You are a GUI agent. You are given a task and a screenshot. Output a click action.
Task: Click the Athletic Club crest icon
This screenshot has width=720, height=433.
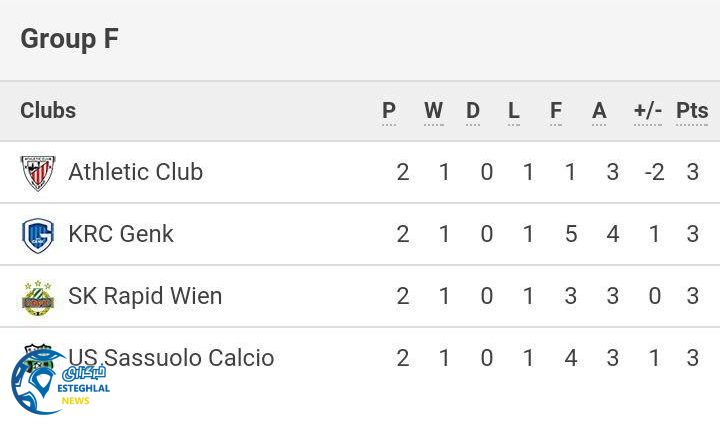click(38, 173)
